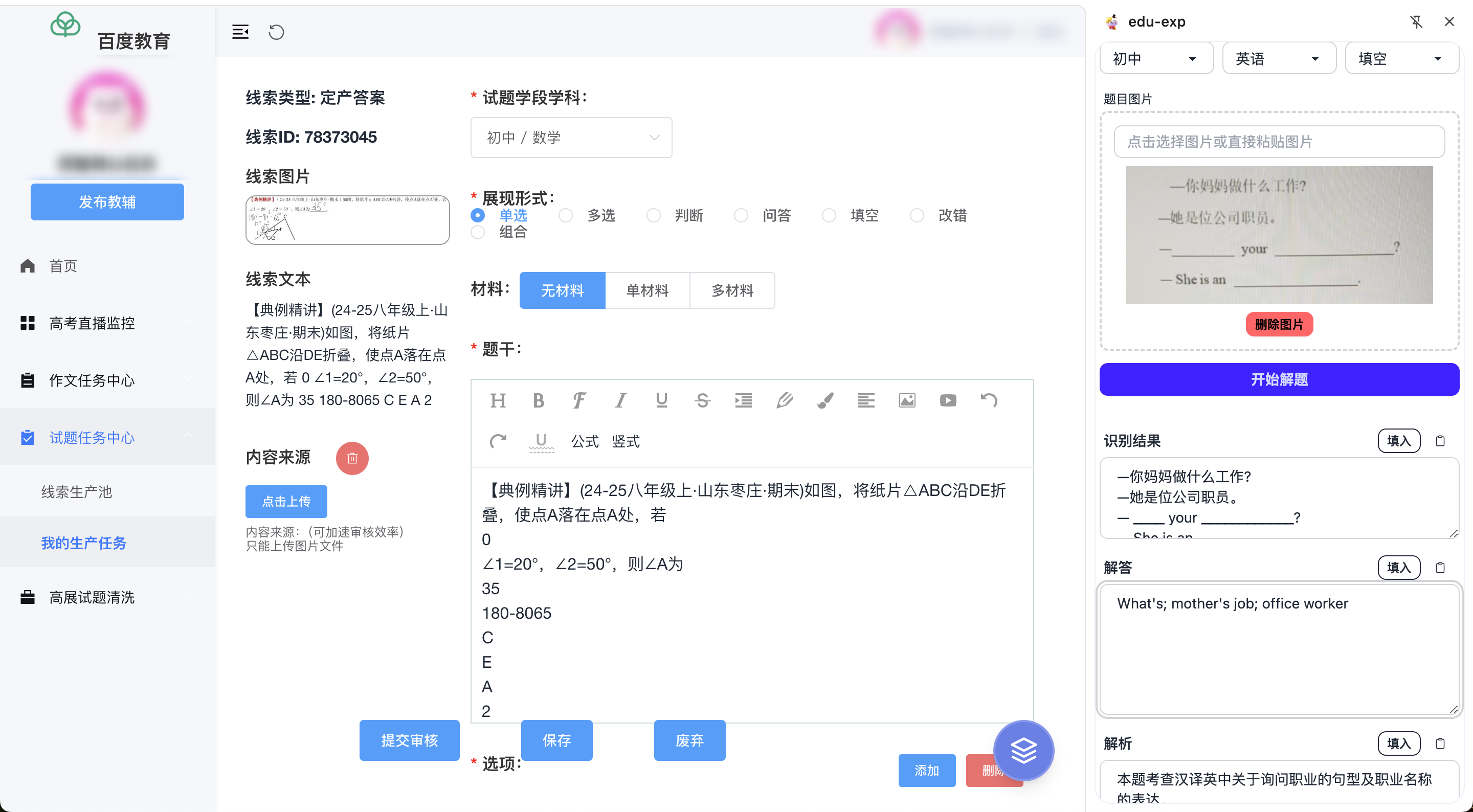Open the 公式 formula tool
Image resolution: width=1473 pixels, height=812 pixels.
(585, 441)
